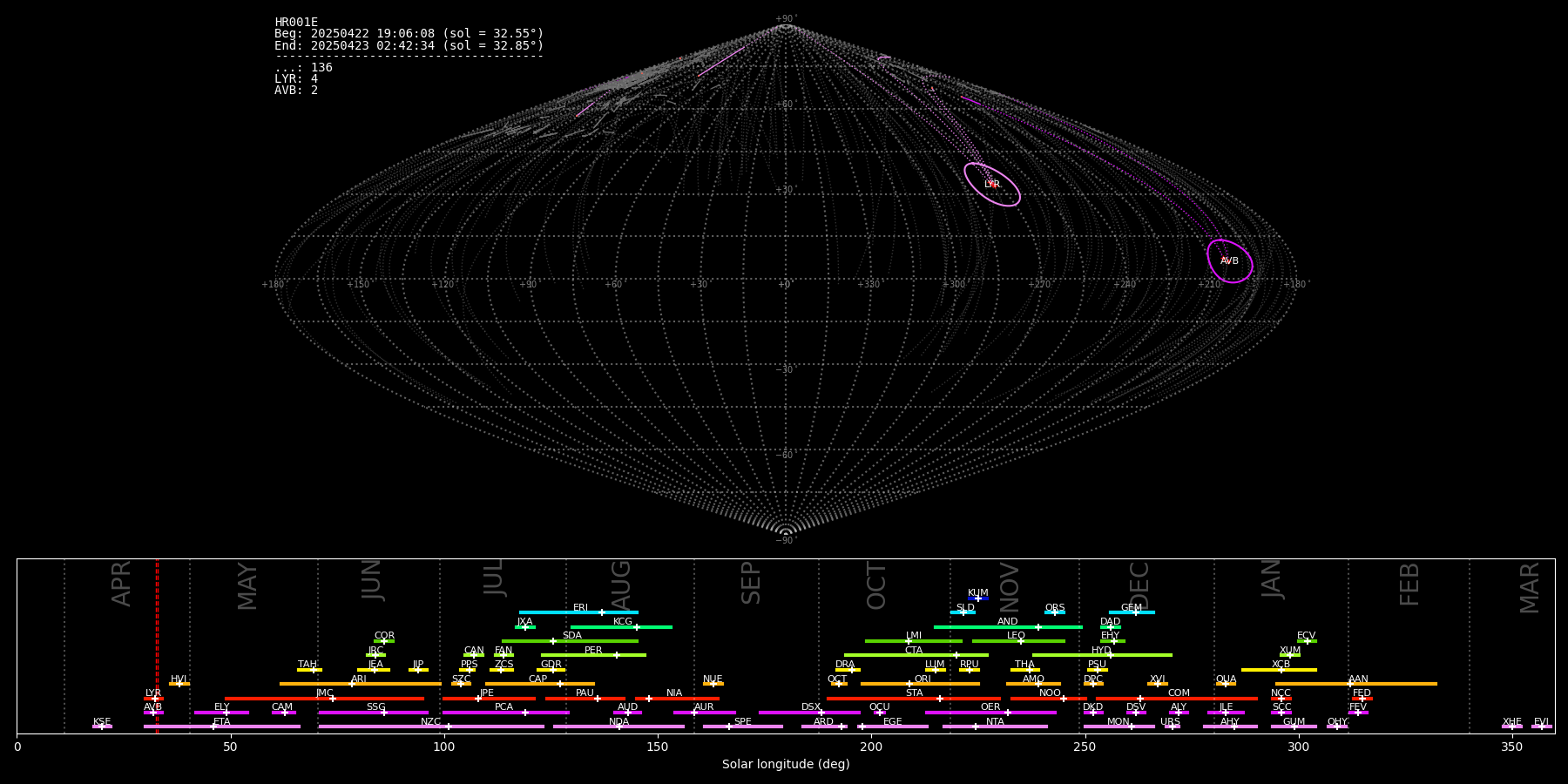Screen dimensions: 1568x784
Task: Select the JRC shower bar
Action: (x=375, y=655)
